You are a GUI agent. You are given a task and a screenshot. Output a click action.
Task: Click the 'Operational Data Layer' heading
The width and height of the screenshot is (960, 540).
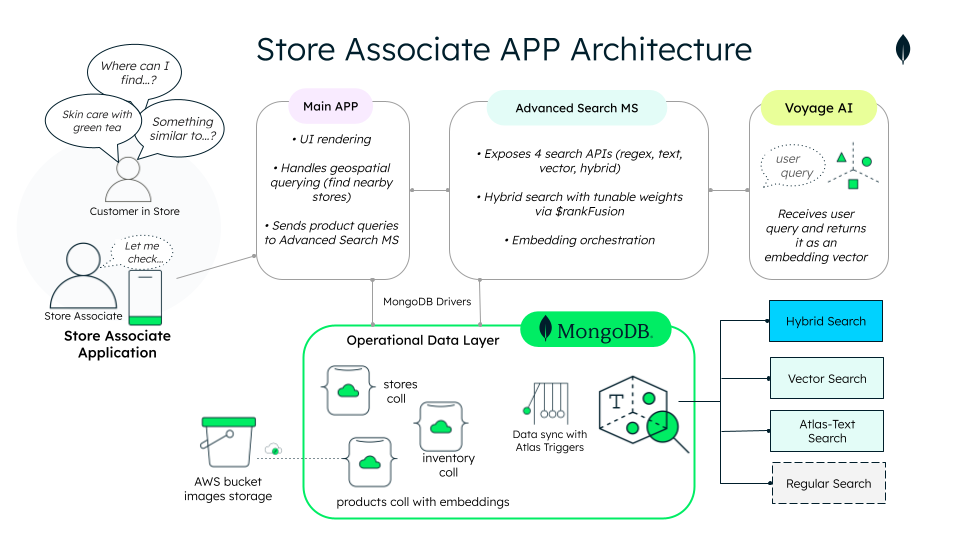pyautogui.click(x=422, y=340)
